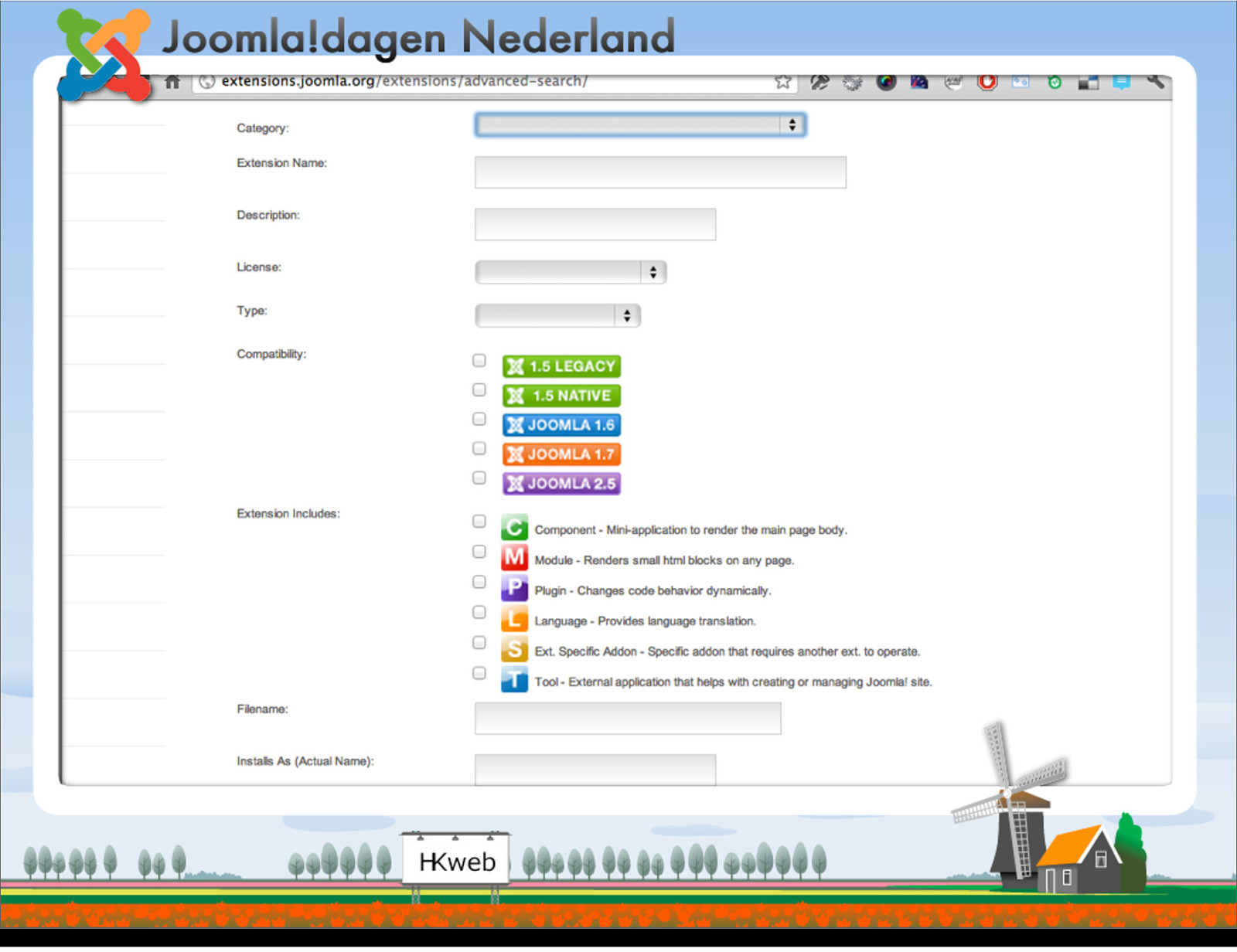
Task: Click the green 1.5 Legacy badge
Action: click(x=561, y=366)
